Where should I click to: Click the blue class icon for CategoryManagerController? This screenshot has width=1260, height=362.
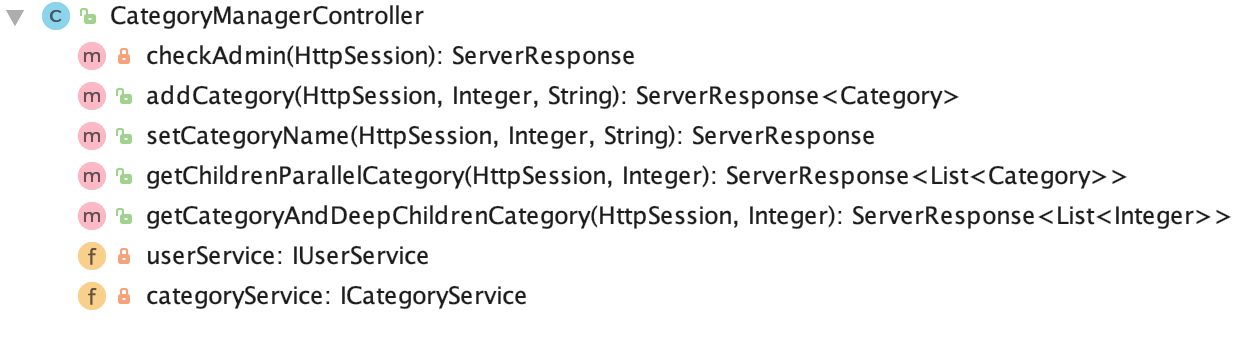pyautogui.click(x=55, y=17)
